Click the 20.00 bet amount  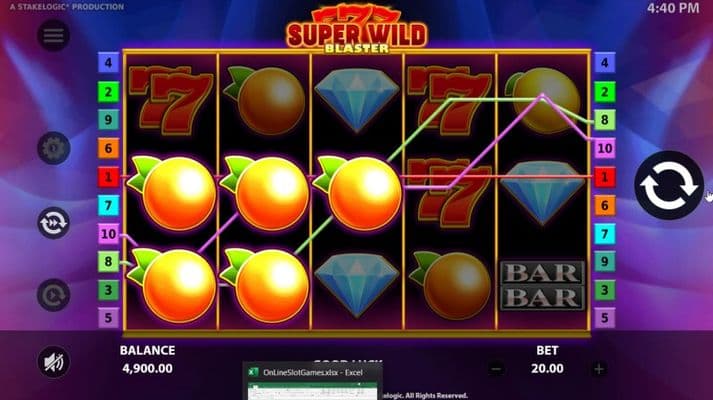coord(547,369)
